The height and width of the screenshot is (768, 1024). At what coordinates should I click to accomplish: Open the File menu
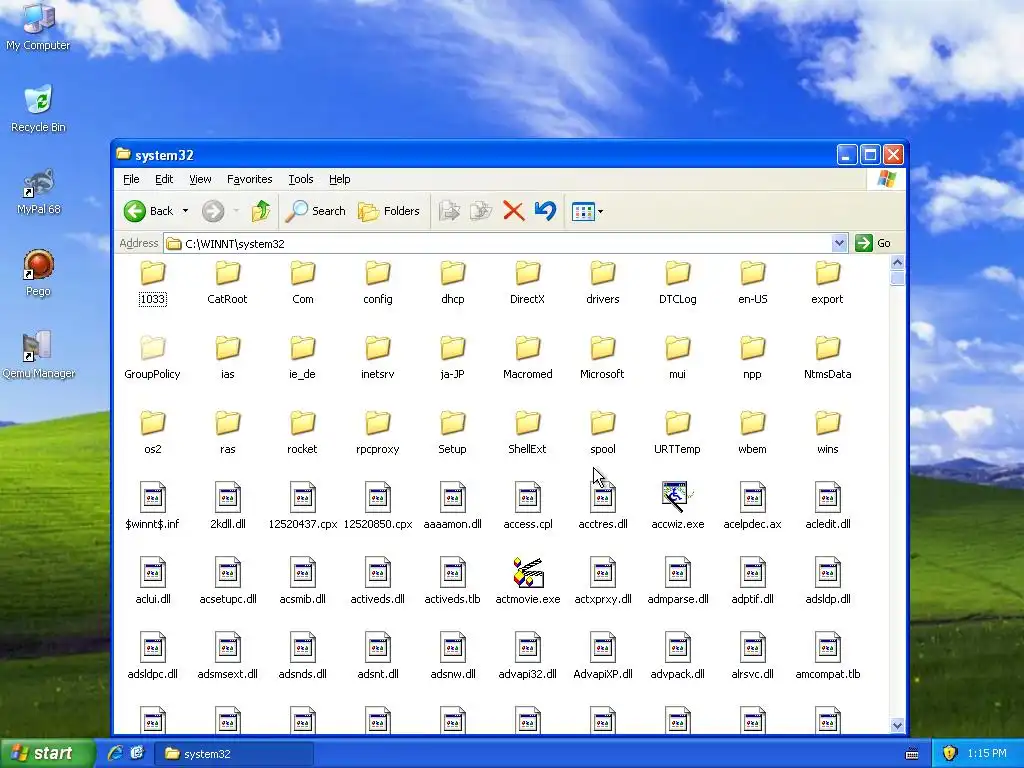point(131,179)
